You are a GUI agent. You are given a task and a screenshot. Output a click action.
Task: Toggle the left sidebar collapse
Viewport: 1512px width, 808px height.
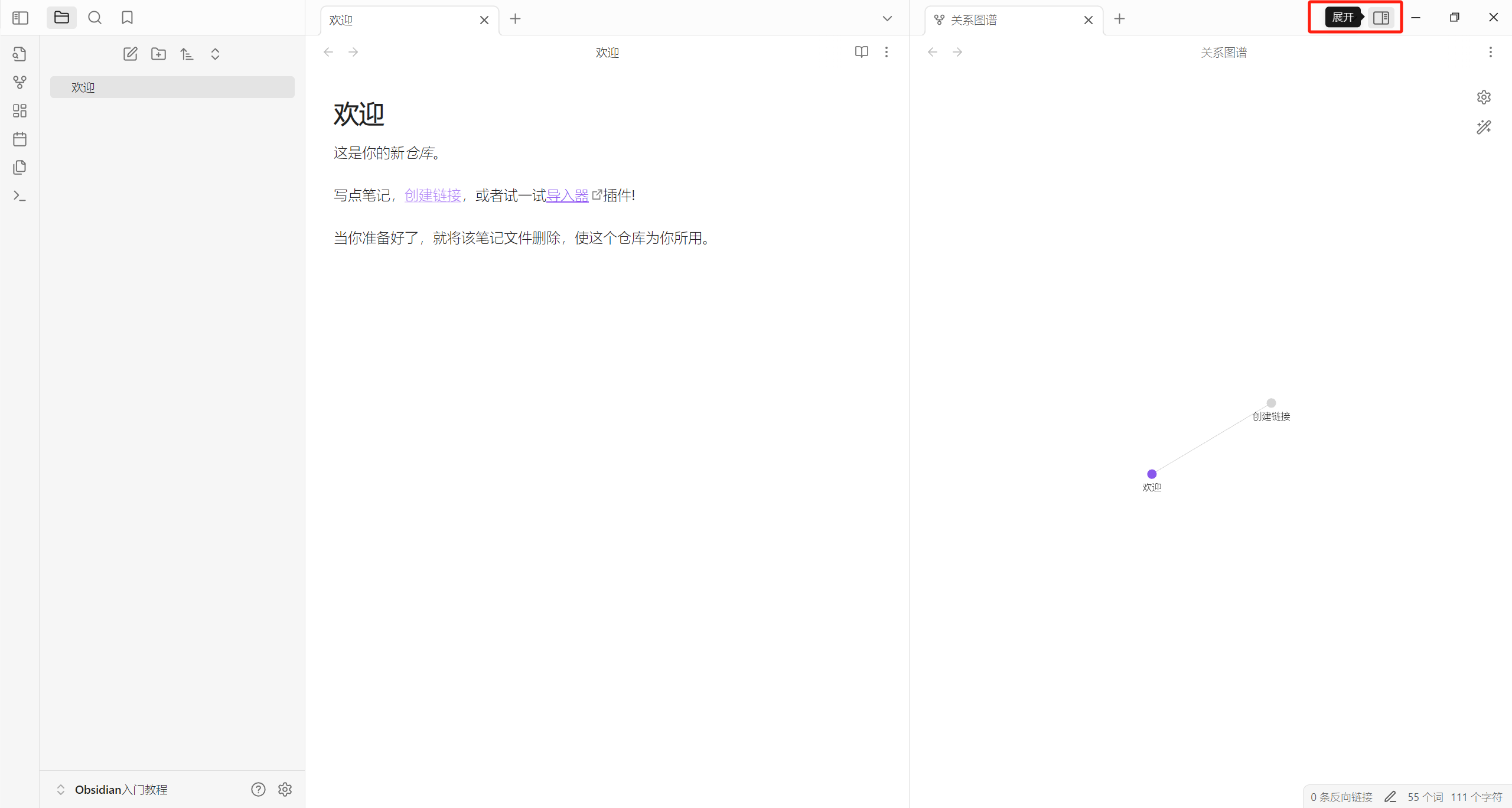click(x=20, y=18)
